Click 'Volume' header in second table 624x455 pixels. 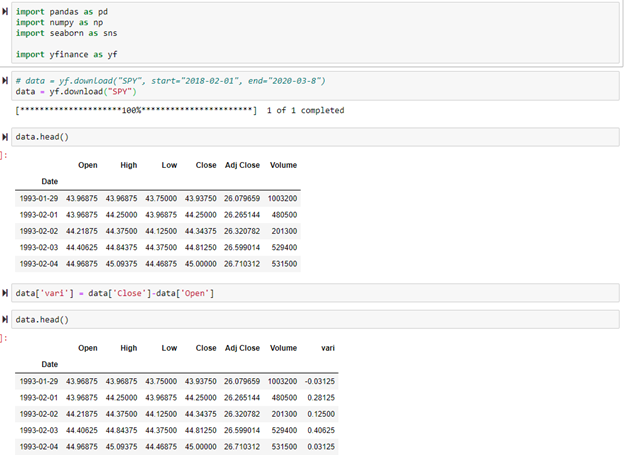(283, 348)
